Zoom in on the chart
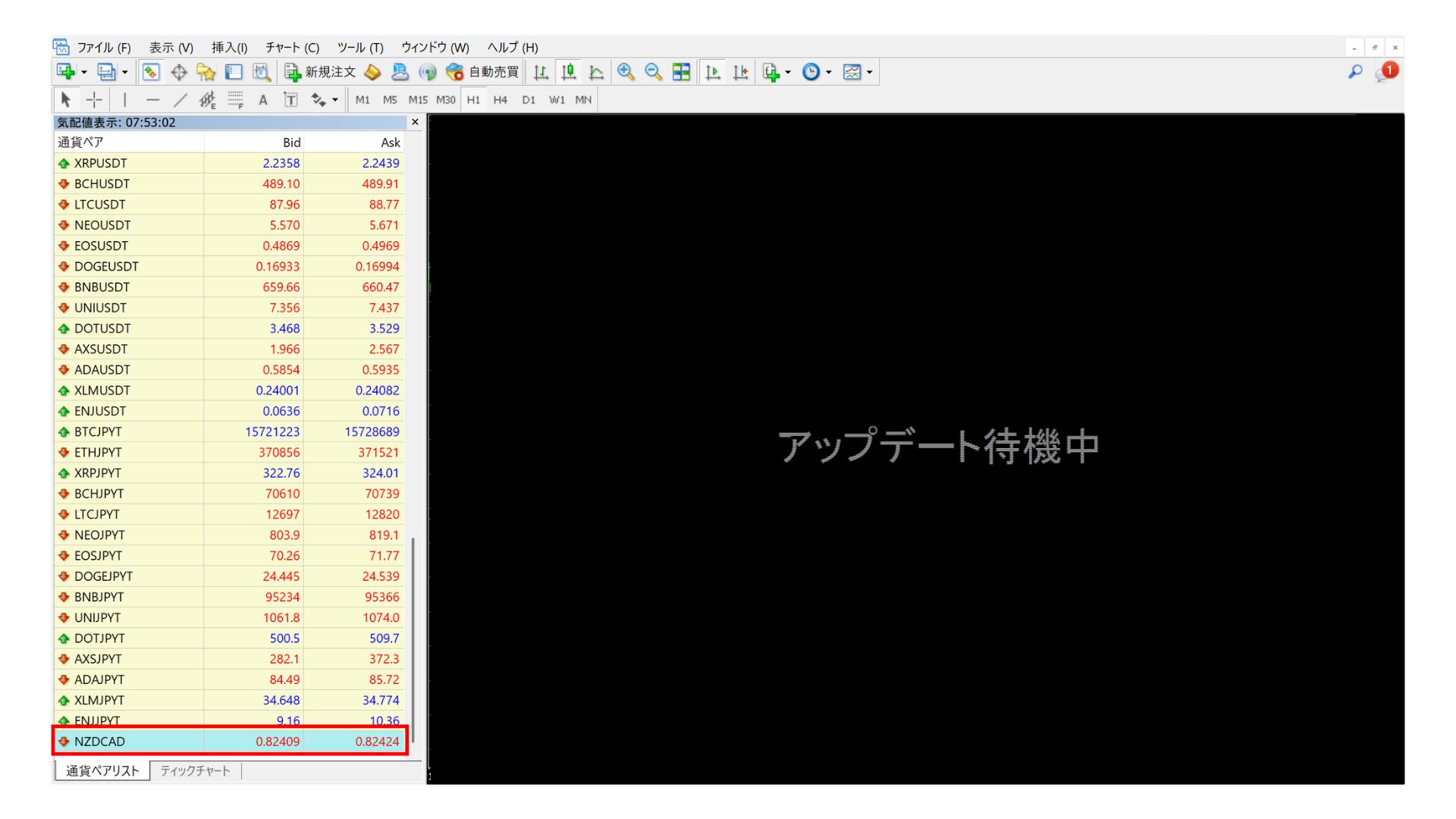The height and width of the screenshot is (819, 1456). [x=626, y=72]
